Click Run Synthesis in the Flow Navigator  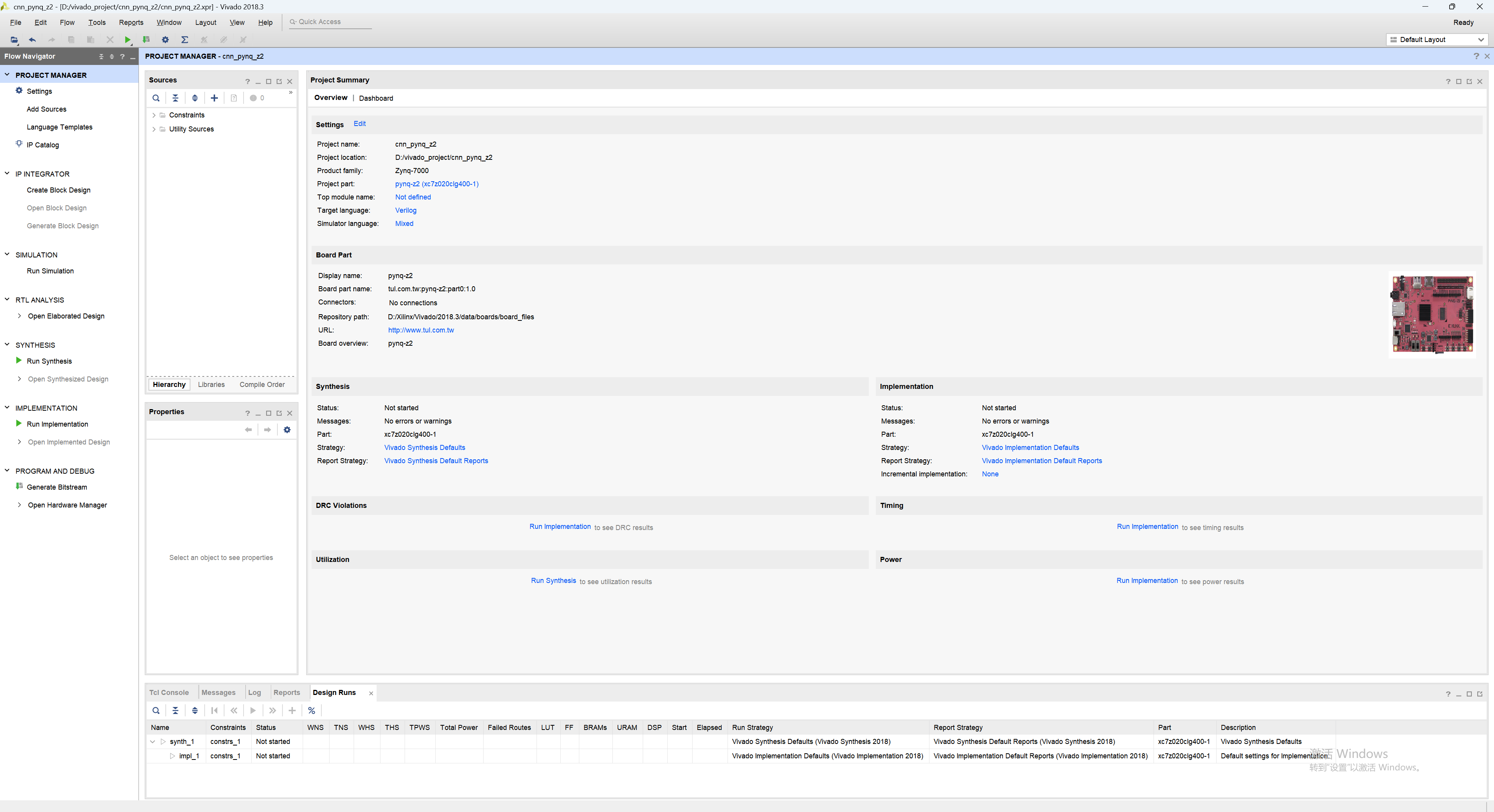point(49,360)
